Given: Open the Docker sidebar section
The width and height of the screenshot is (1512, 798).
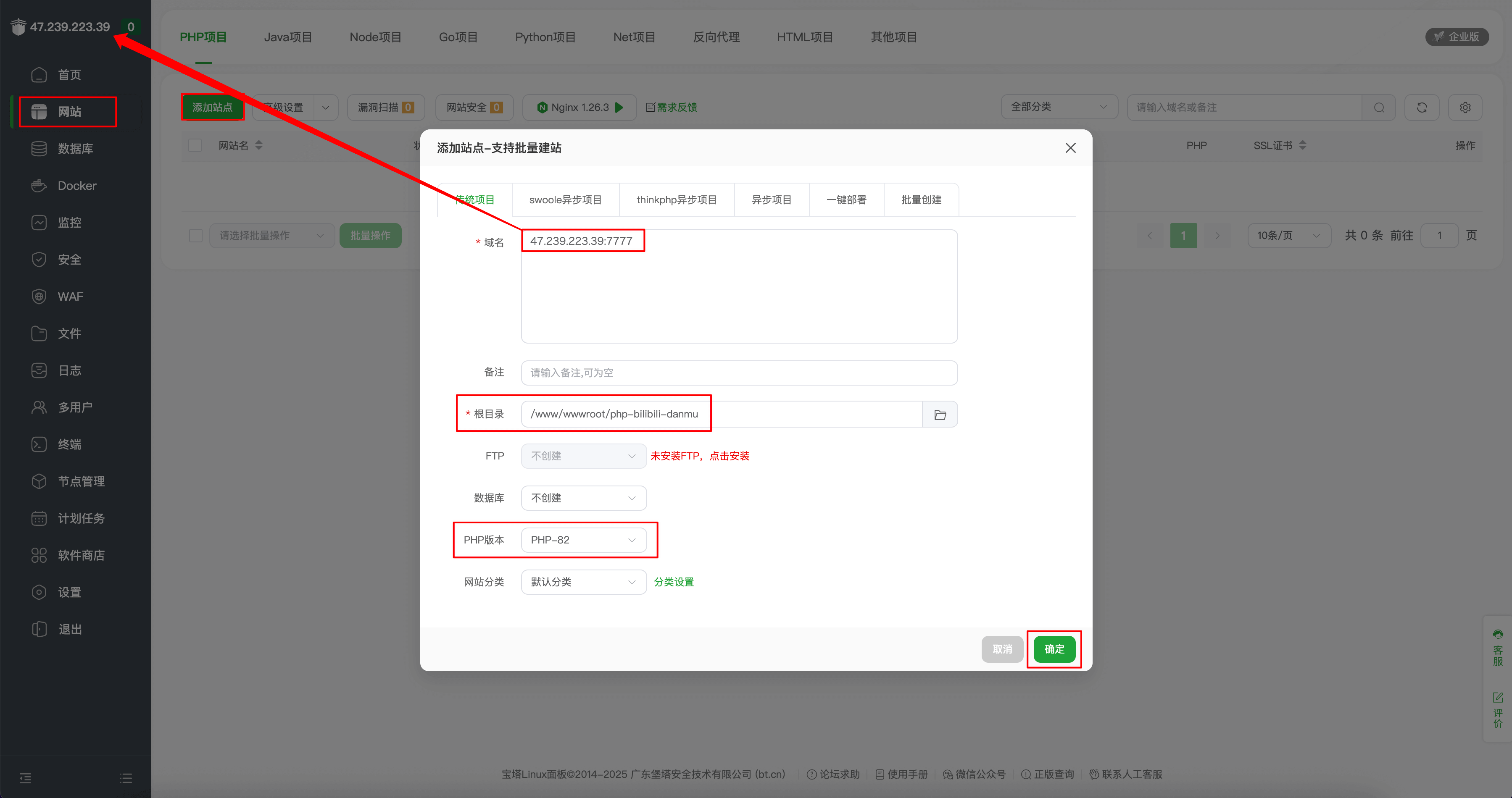Looking at the screenshot, I should tap(76, 185).
